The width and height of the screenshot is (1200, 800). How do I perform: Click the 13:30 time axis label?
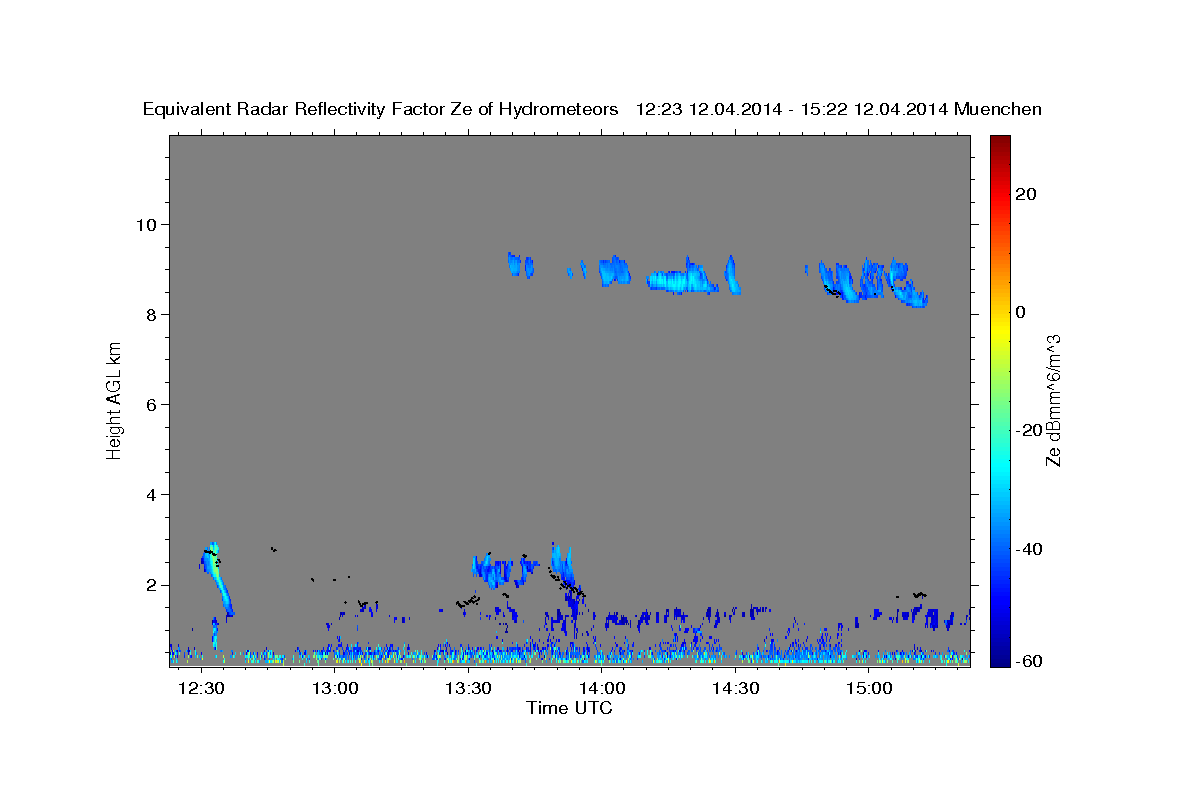[x=469, y=688]
